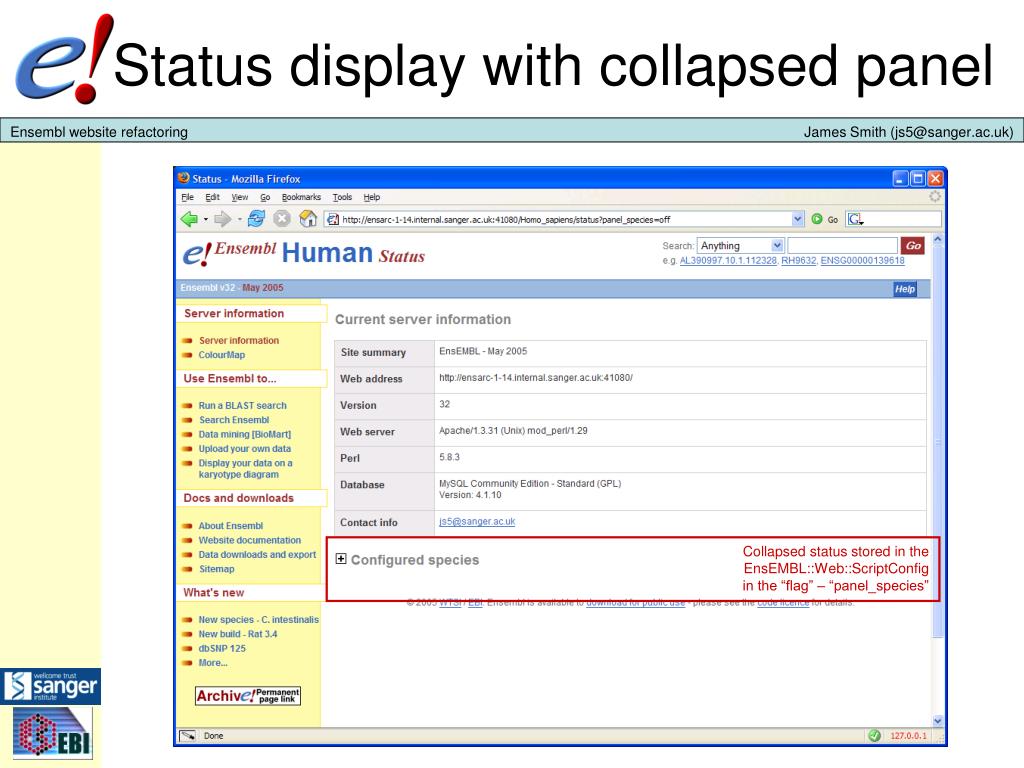Follow the AL390997.10.1.112328 example link
Viewport: 1024px width, 768px height.
point(728,261)
